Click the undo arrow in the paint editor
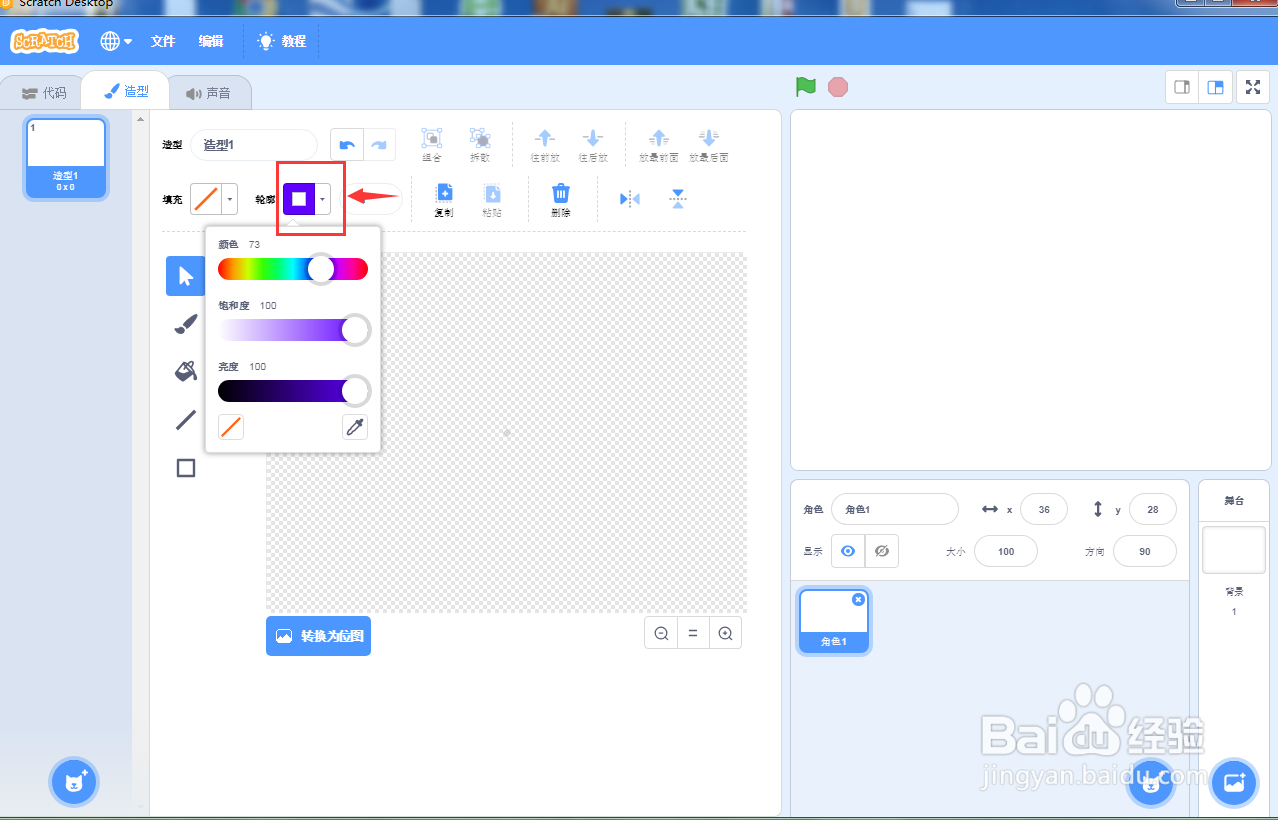Viewport: 1278px width, 820px height. pos(346,144)
